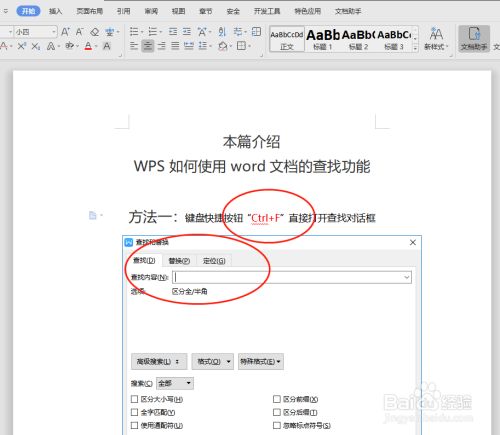The width and height of the screenshot is (500, 435).
Task: Click the phonetic guide icon
Action: [x=109, y=32]
